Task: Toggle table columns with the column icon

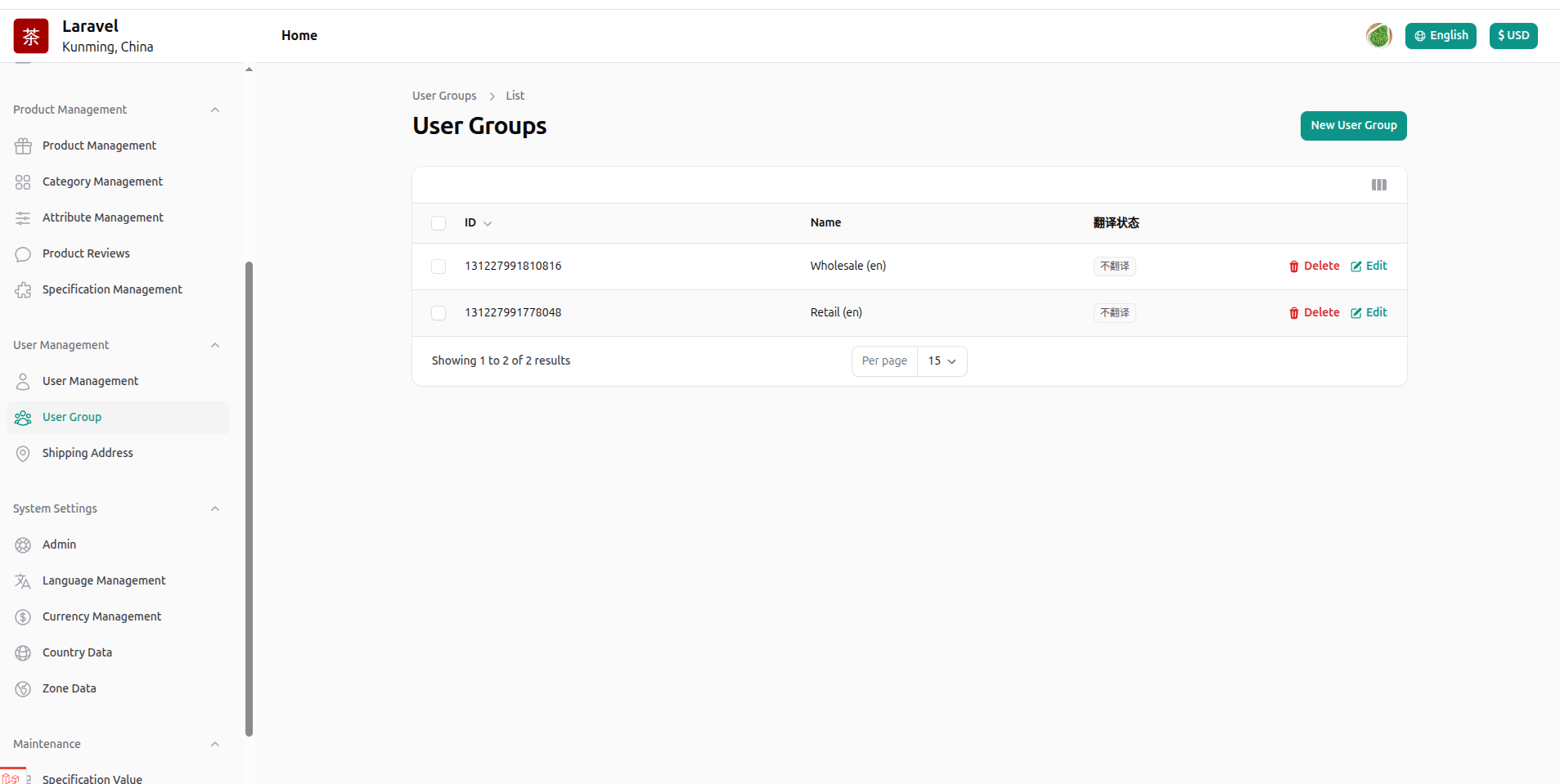Action: (1378, 185)
